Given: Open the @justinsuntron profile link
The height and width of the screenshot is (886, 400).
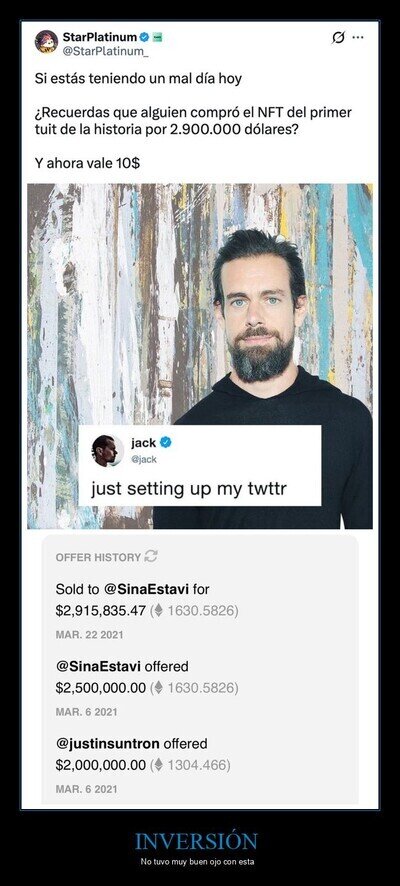Looking at the screenshot, I should (x=108, y=744).
